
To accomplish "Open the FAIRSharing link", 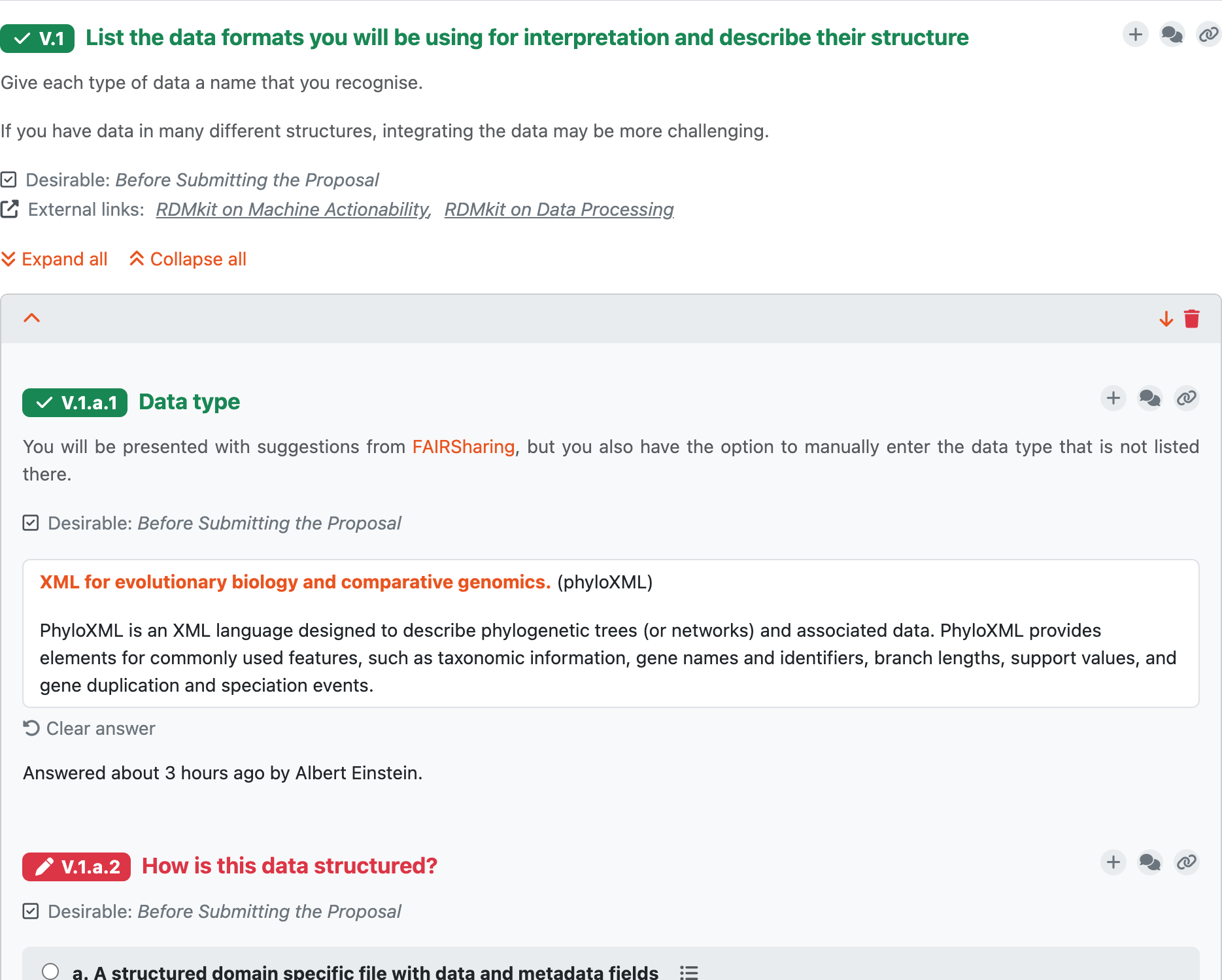I will (x=464, y=447).
